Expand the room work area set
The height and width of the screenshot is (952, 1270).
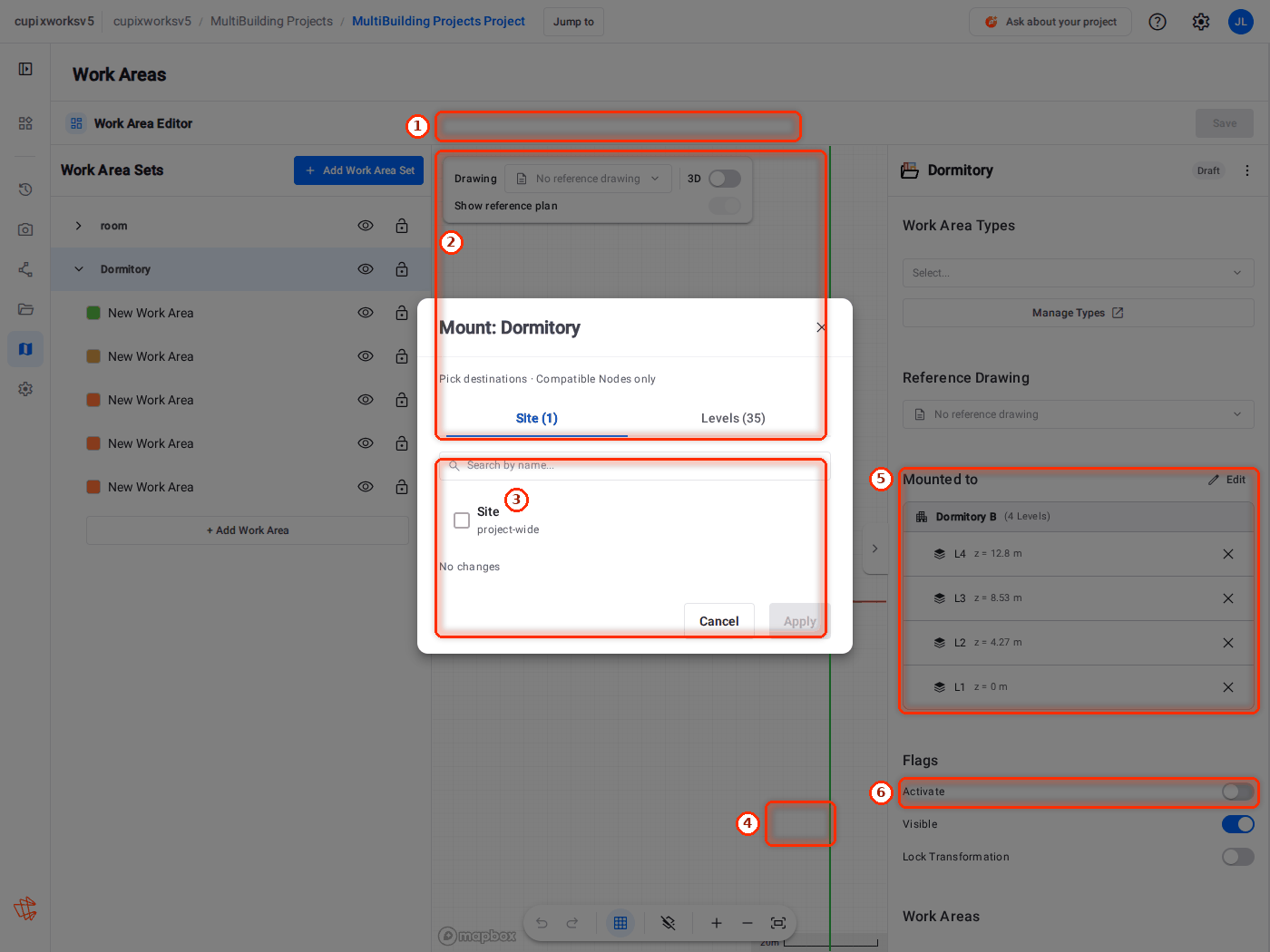pyautogui.click(x=79, y=226)
